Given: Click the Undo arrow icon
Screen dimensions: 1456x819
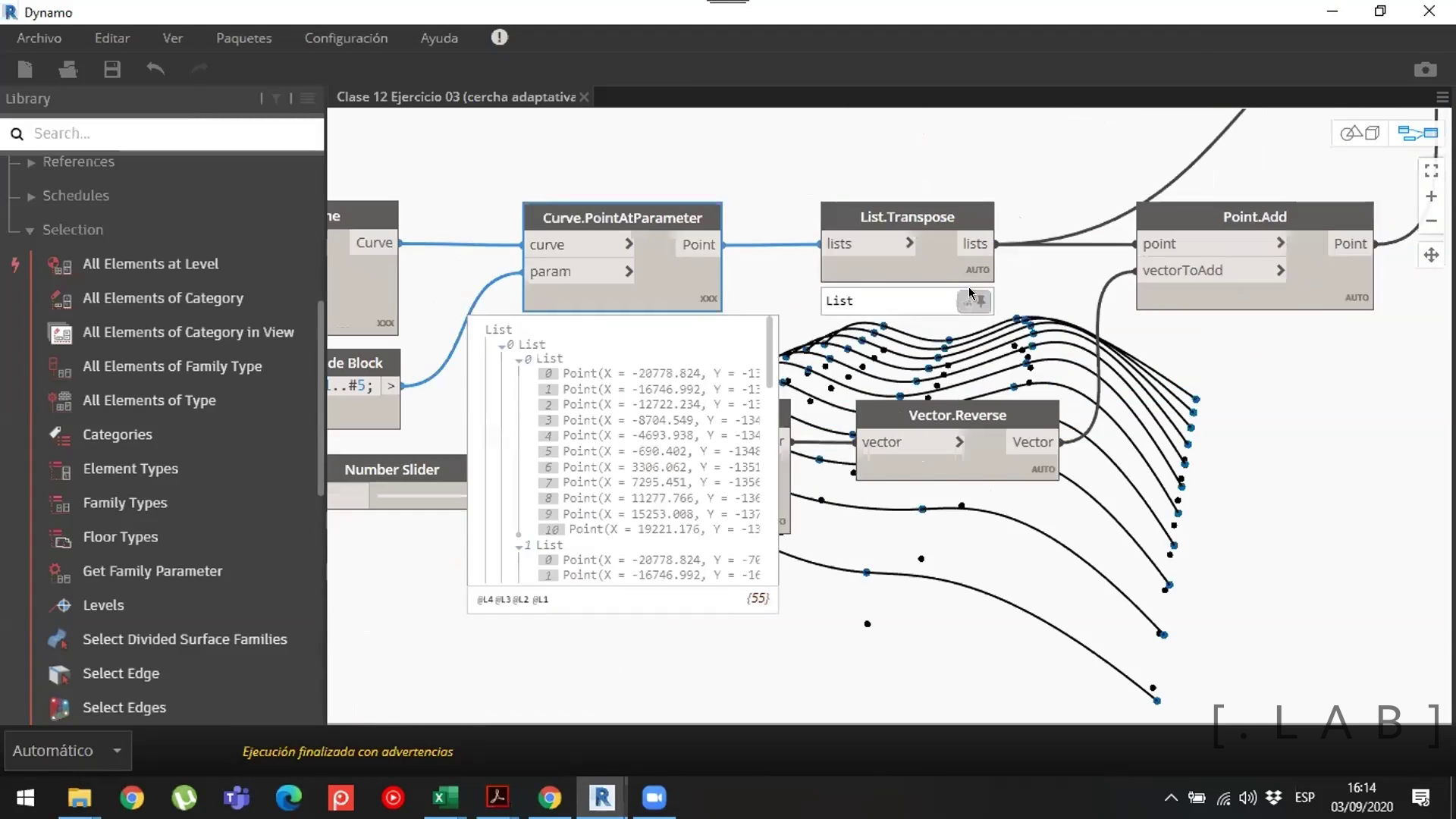Looking at the screenshot, I should [155, 70].
